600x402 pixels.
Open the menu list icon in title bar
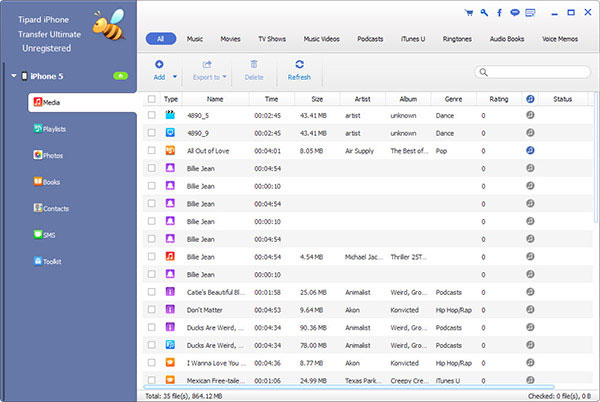coord(530,13)
